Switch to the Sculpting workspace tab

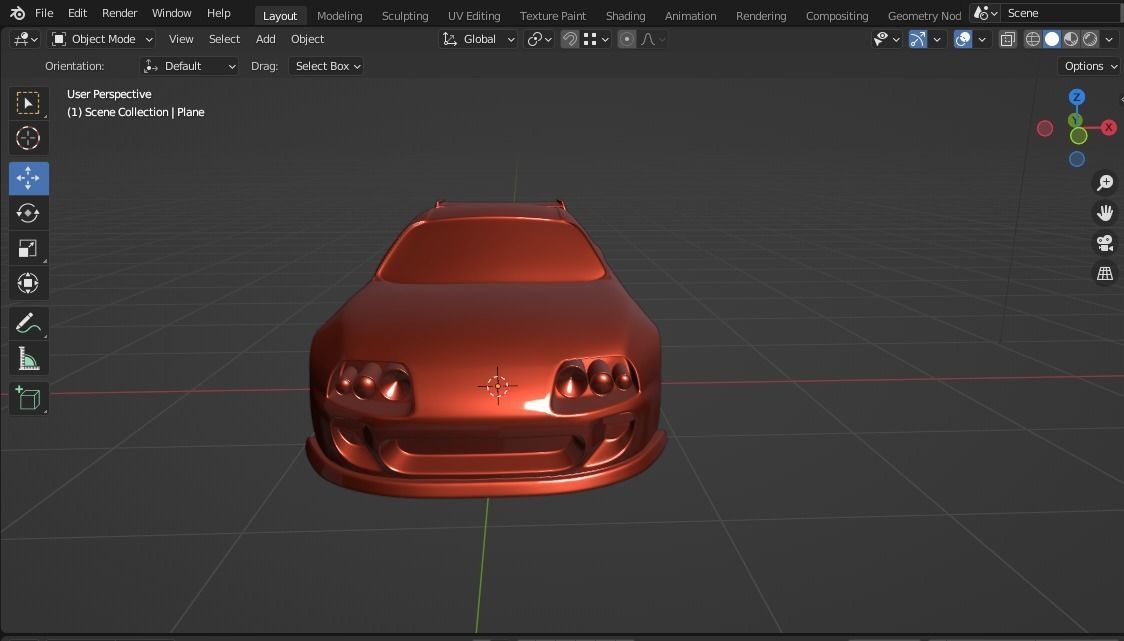pos(405,16)
